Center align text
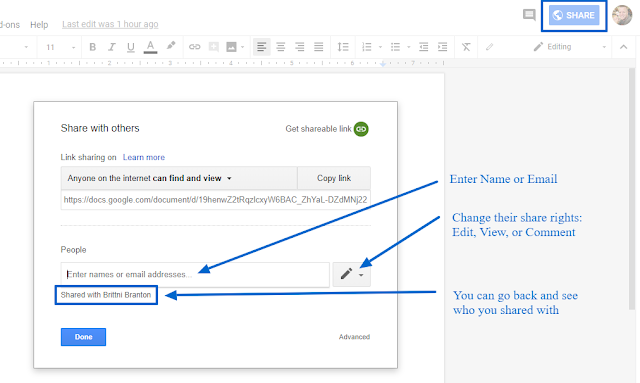Viewport: 640px width, 383px height. 280,47
